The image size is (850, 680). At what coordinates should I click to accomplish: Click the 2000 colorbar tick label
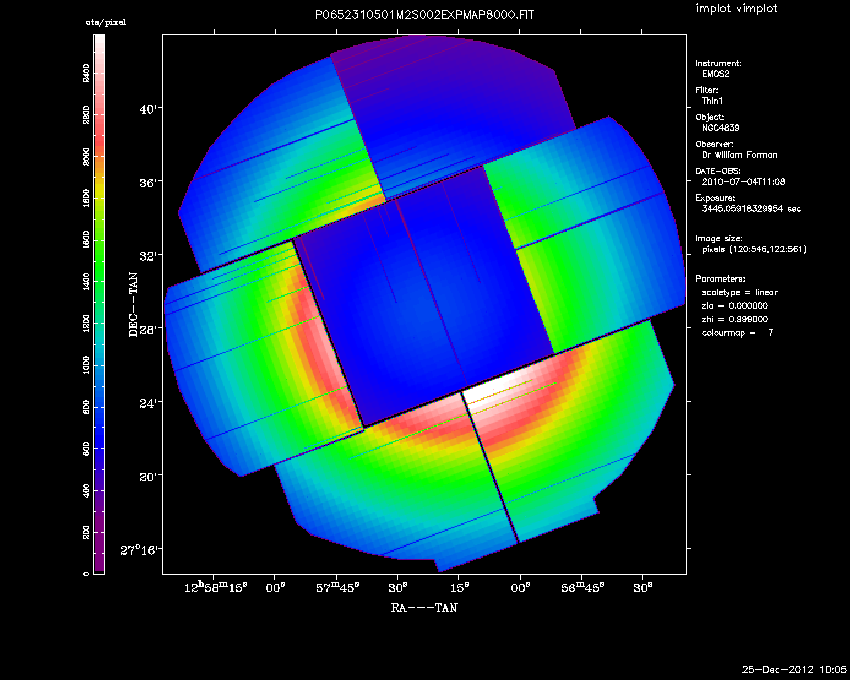86,157
